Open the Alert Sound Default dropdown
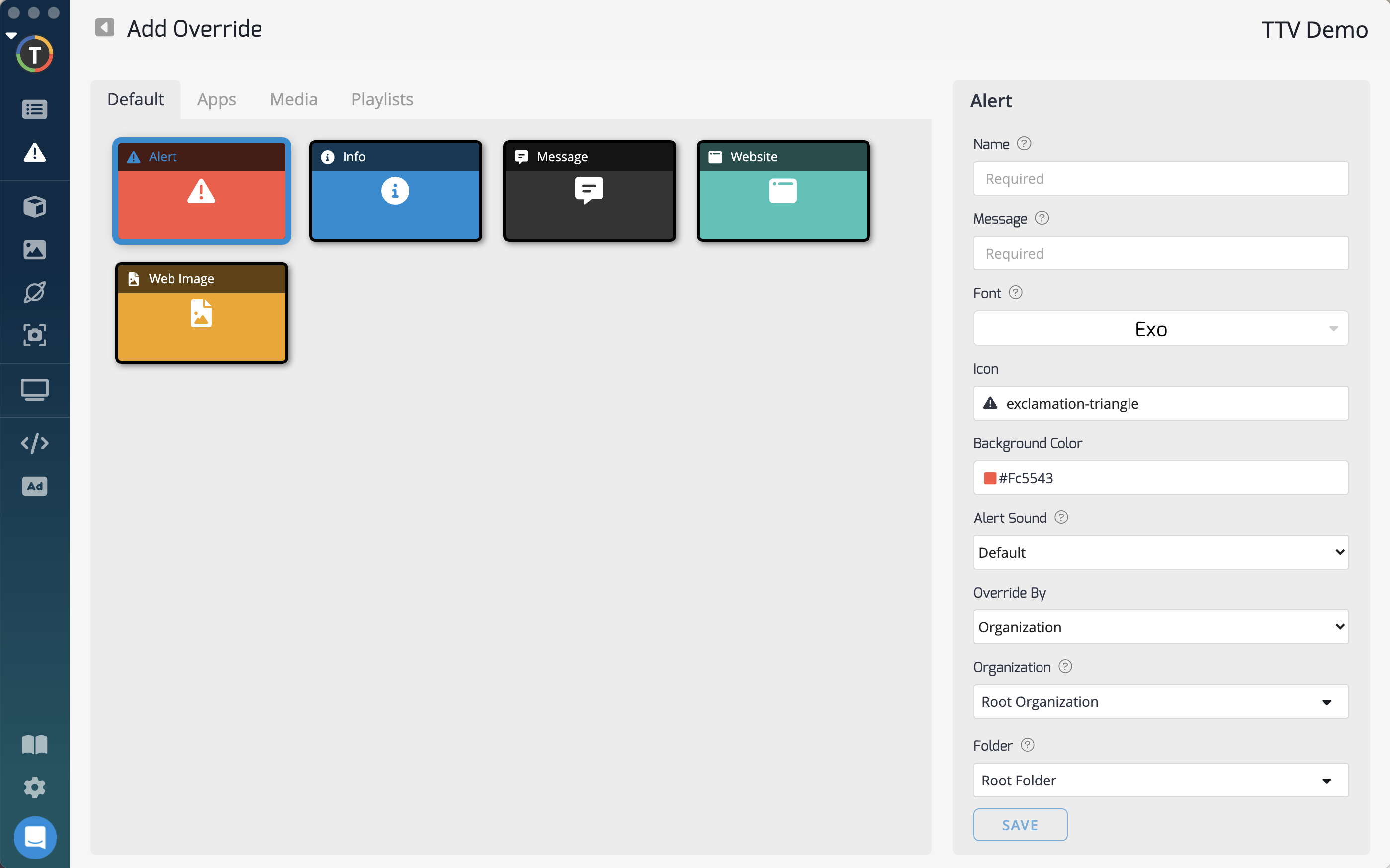1390x868 pixels. point(1160,552)
